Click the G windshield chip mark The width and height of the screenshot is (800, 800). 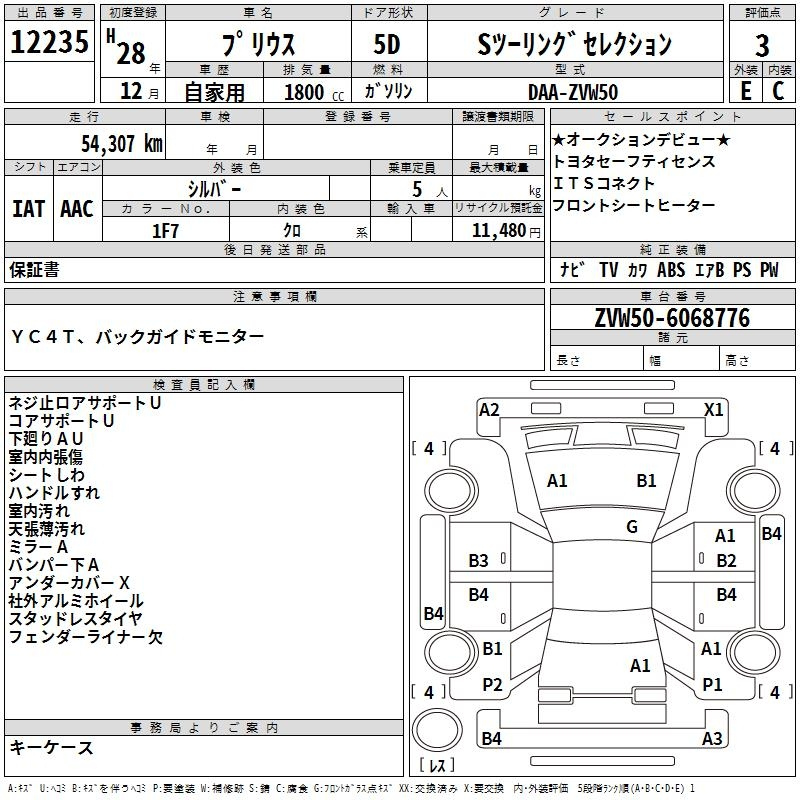(632, 526)
